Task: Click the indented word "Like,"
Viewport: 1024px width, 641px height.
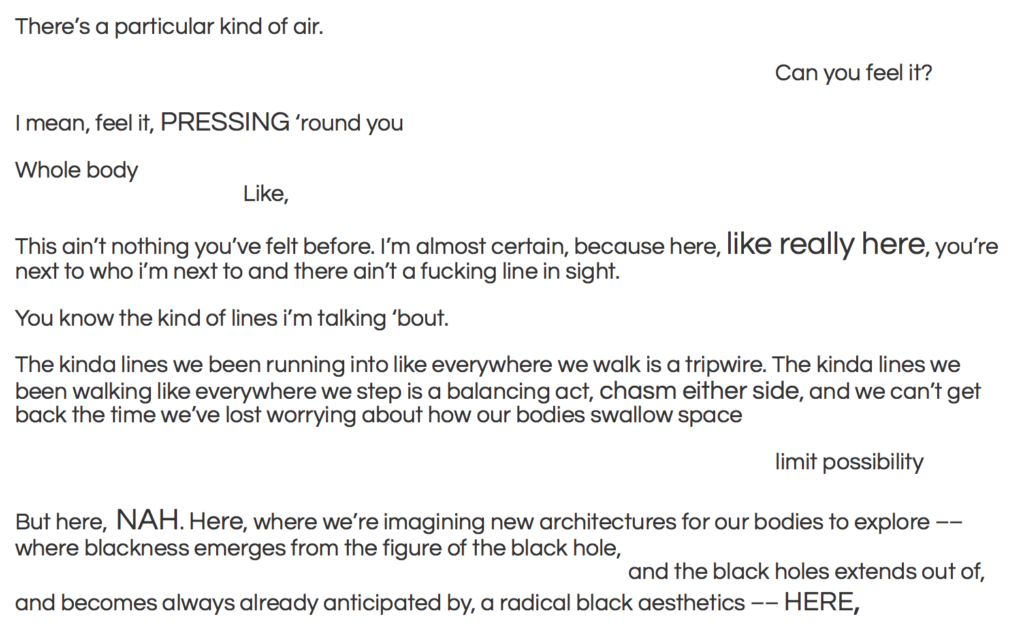Action: pos(266,194)
